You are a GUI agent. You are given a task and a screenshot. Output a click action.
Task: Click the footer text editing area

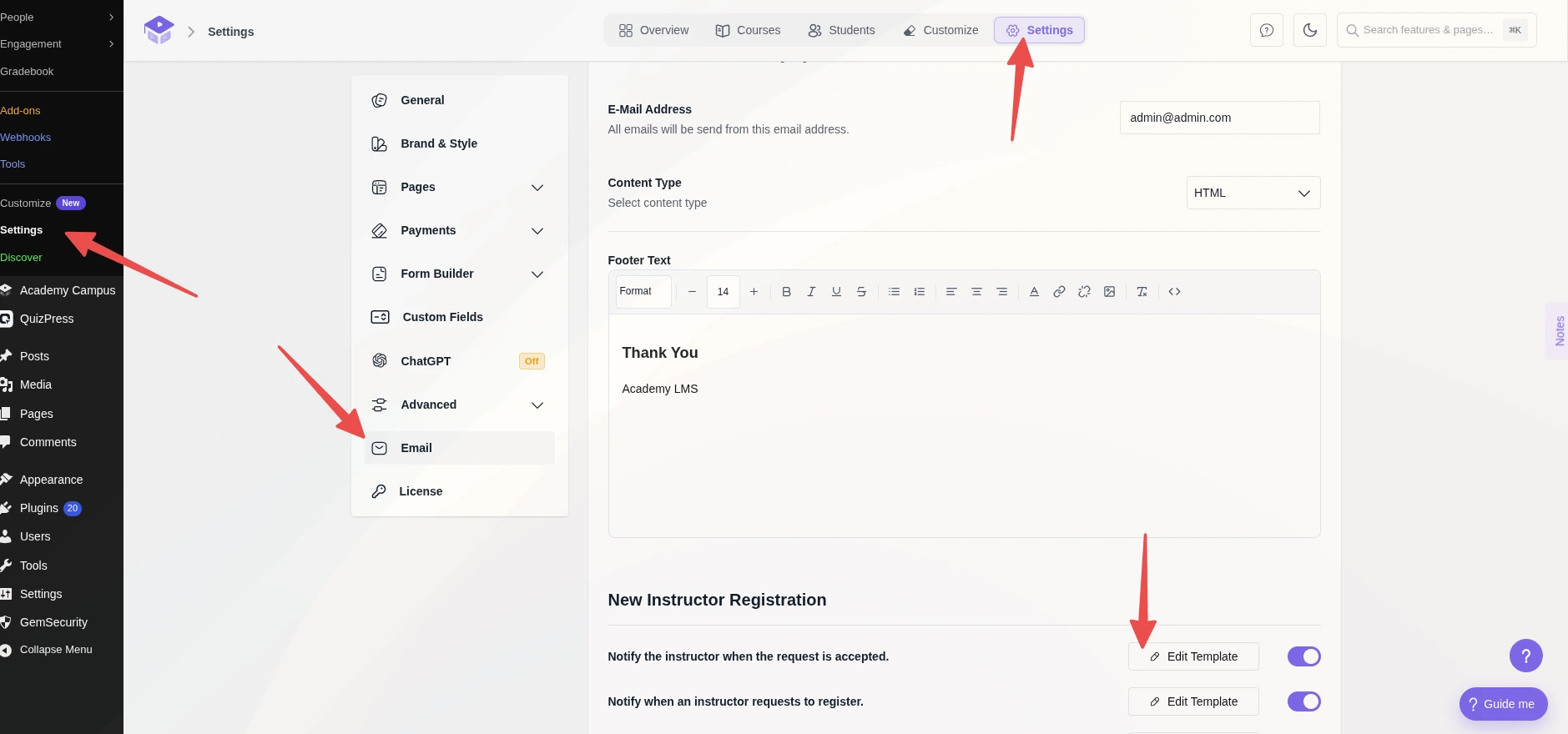[x=964, y=425]
